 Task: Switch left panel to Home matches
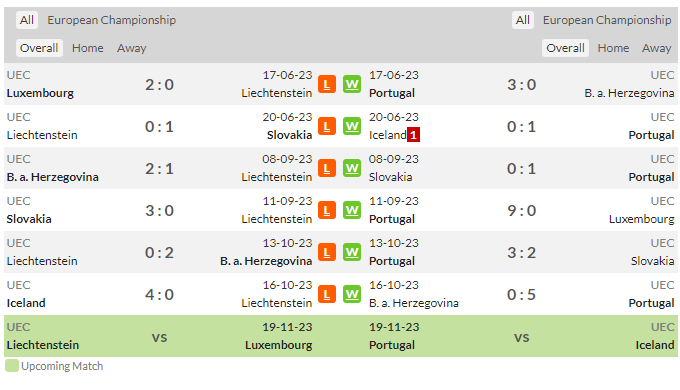tap(88, 48)
